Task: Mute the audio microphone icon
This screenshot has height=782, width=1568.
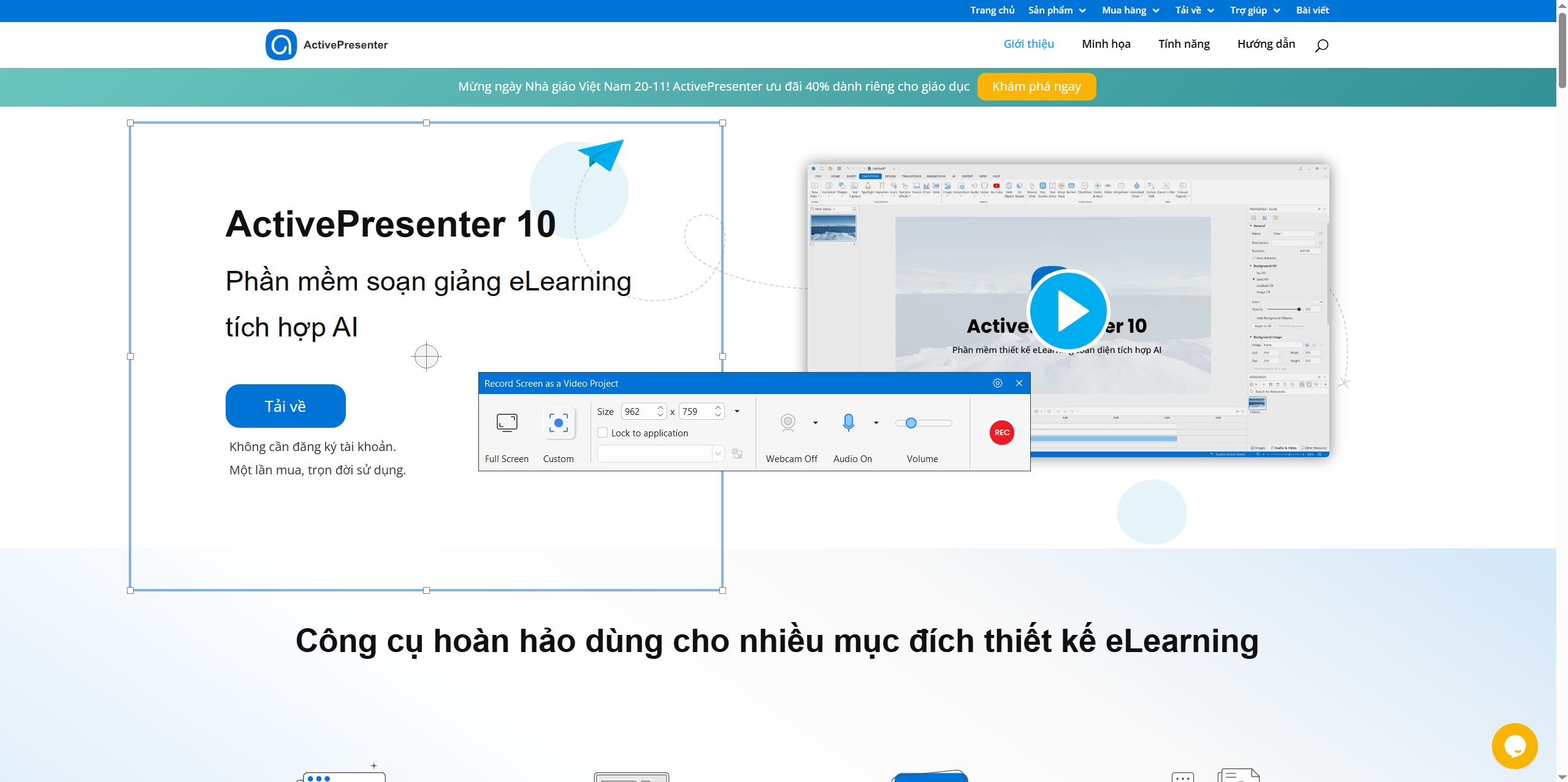Action: click(x=848, y=422)
